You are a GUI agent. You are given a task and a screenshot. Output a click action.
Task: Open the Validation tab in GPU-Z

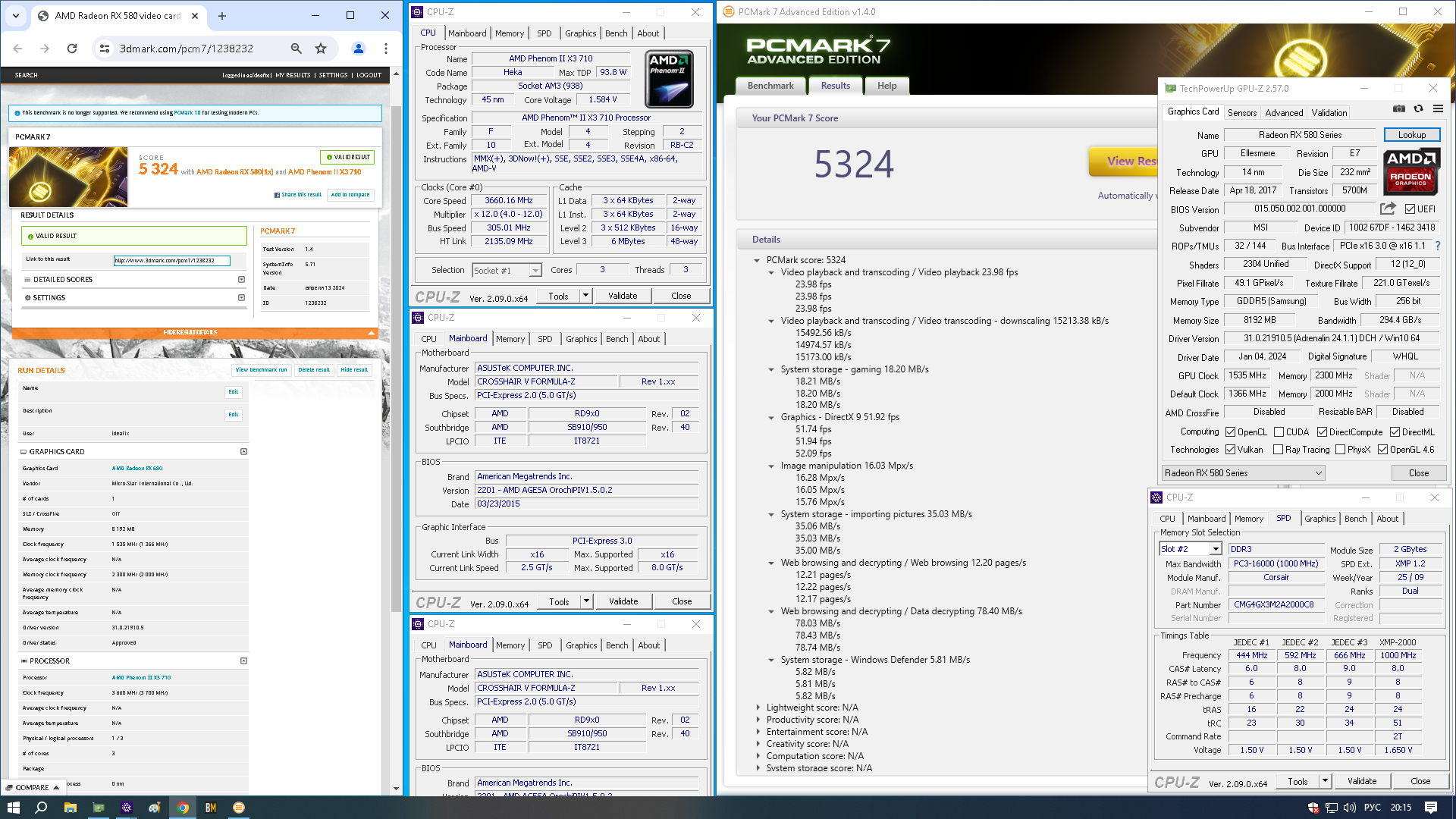[x=1329, y=112]
